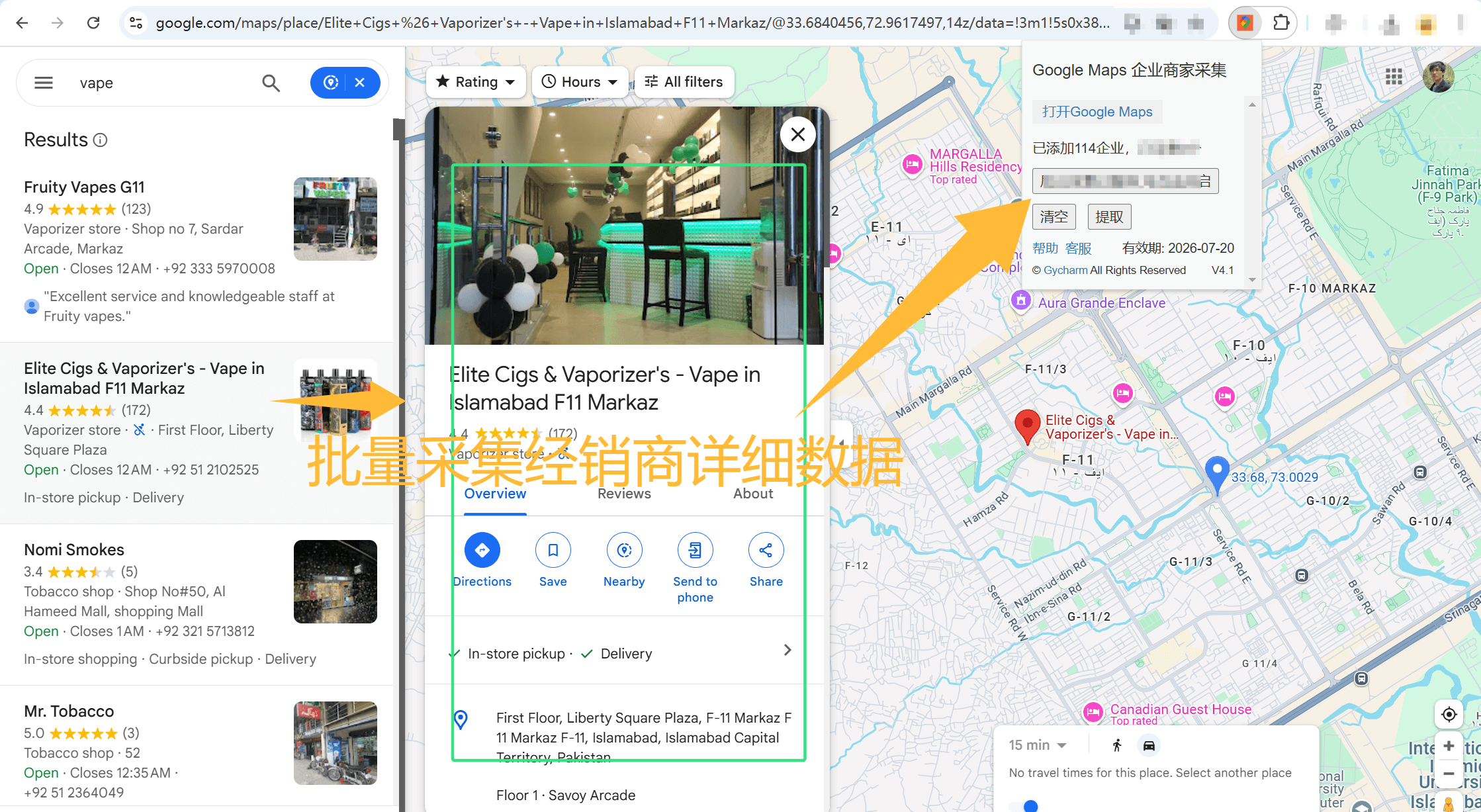The image size is (1481, 812).
Task: Open the 客服 support link
Action: point(1079,248)
